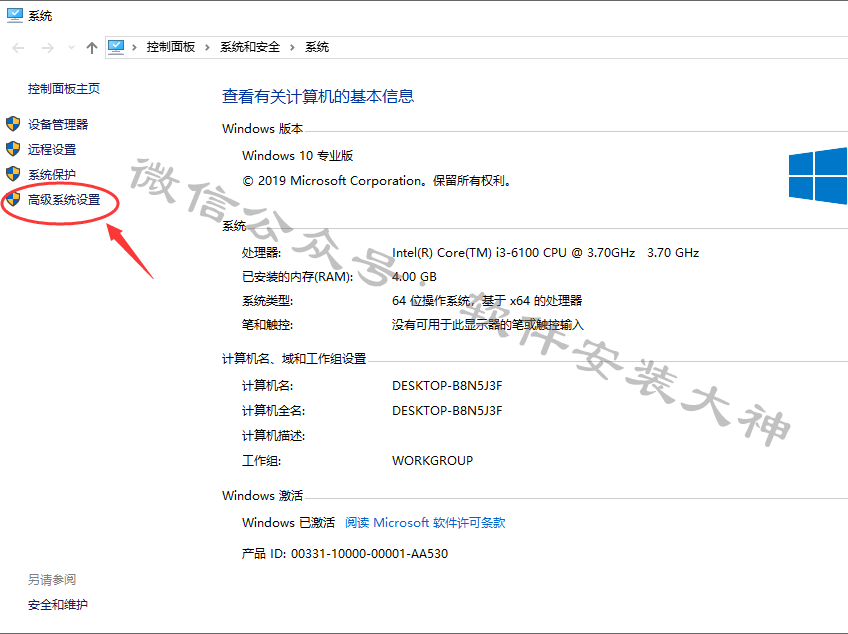
Task: Click the shield icon beside 远程设置
Action: (13, 149)
